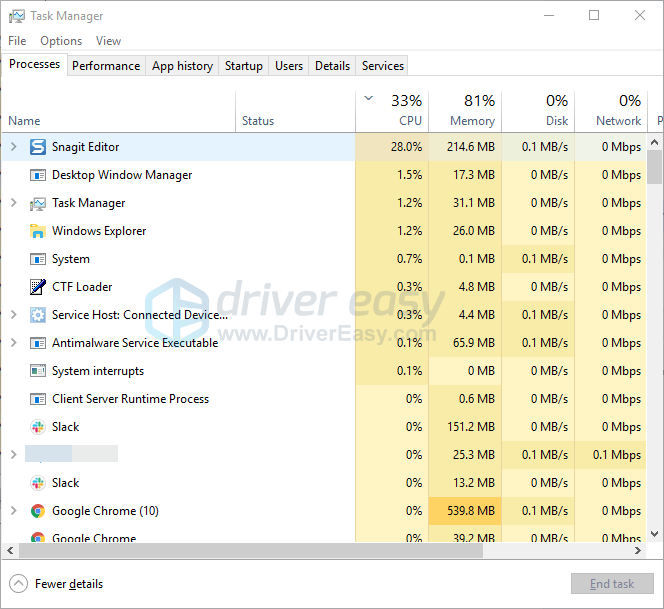Select the Antimalware Service Executable icon
The width and height of the screenshot is (664, 609).
(38, 343)
